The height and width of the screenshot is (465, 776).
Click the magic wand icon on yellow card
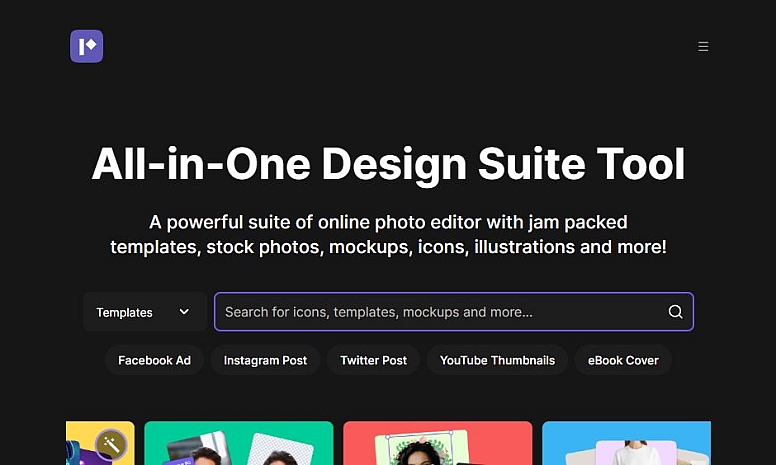[111, 445]
